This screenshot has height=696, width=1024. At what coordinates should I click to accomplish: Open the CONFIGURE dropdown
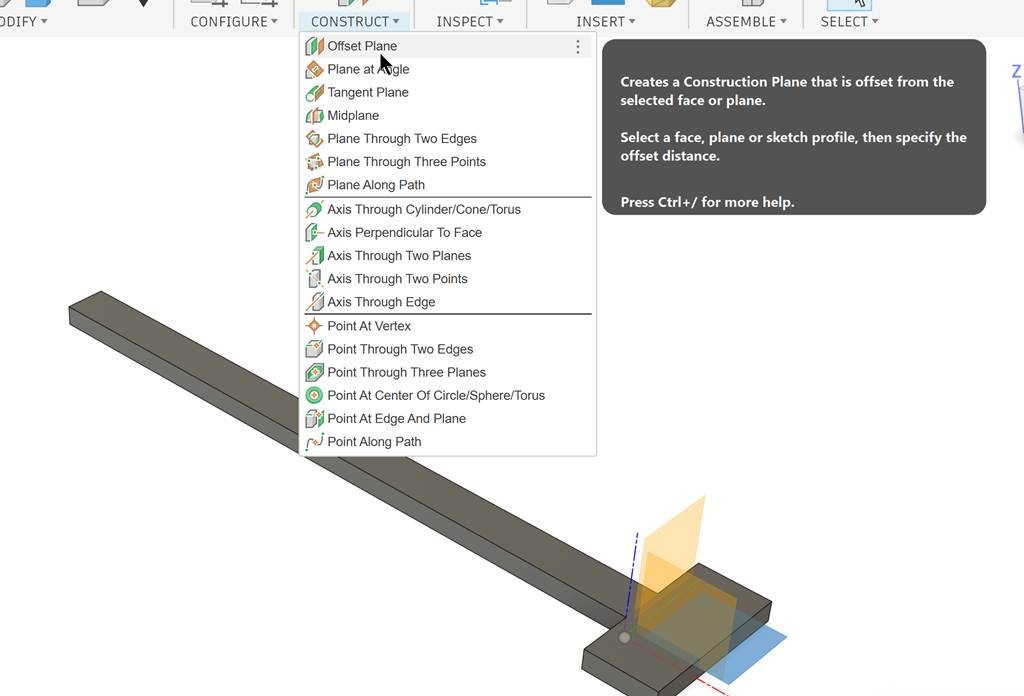(234, 22)
